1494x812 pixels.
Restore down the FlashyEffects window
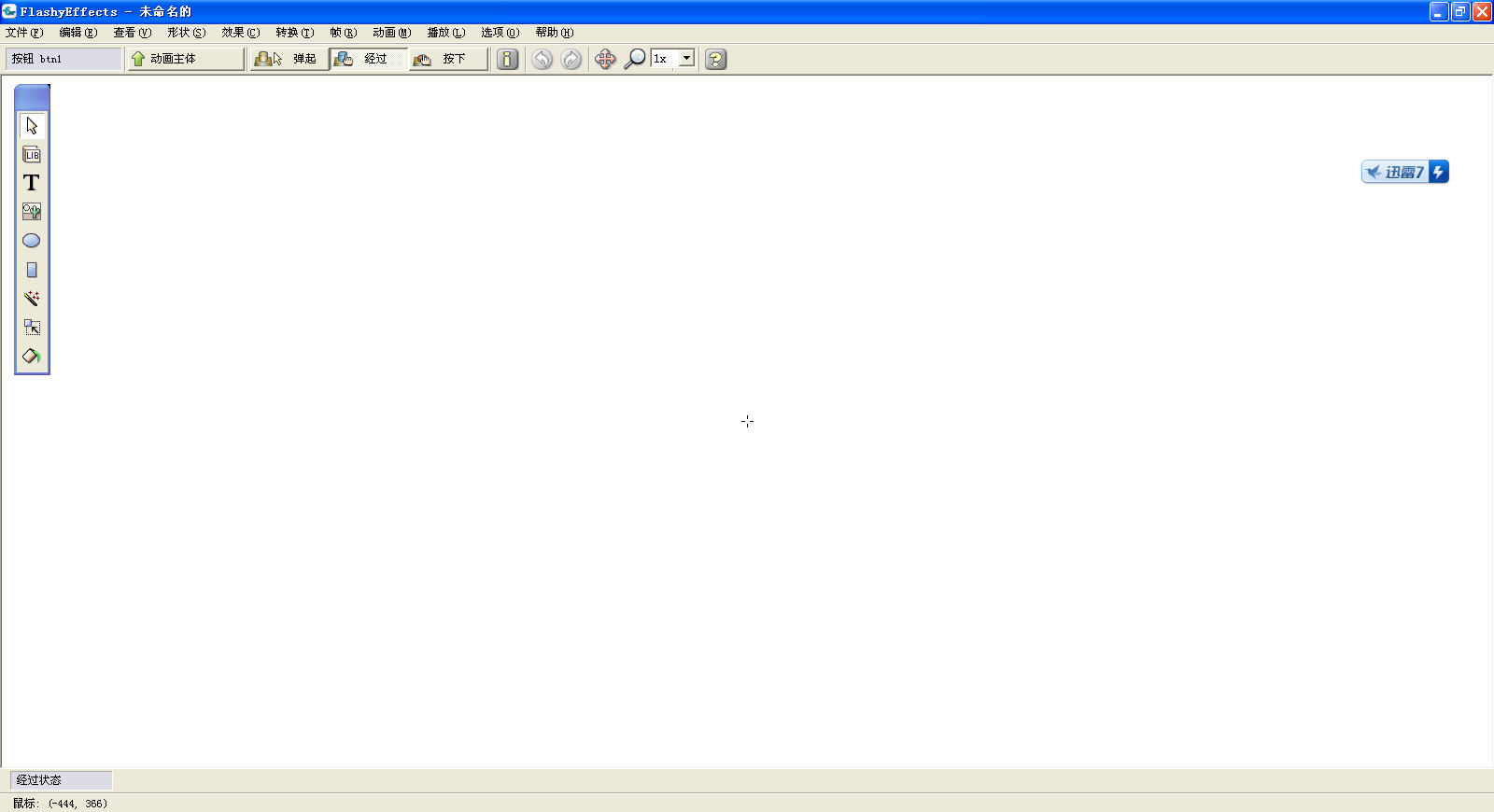tap(1460, 11)
